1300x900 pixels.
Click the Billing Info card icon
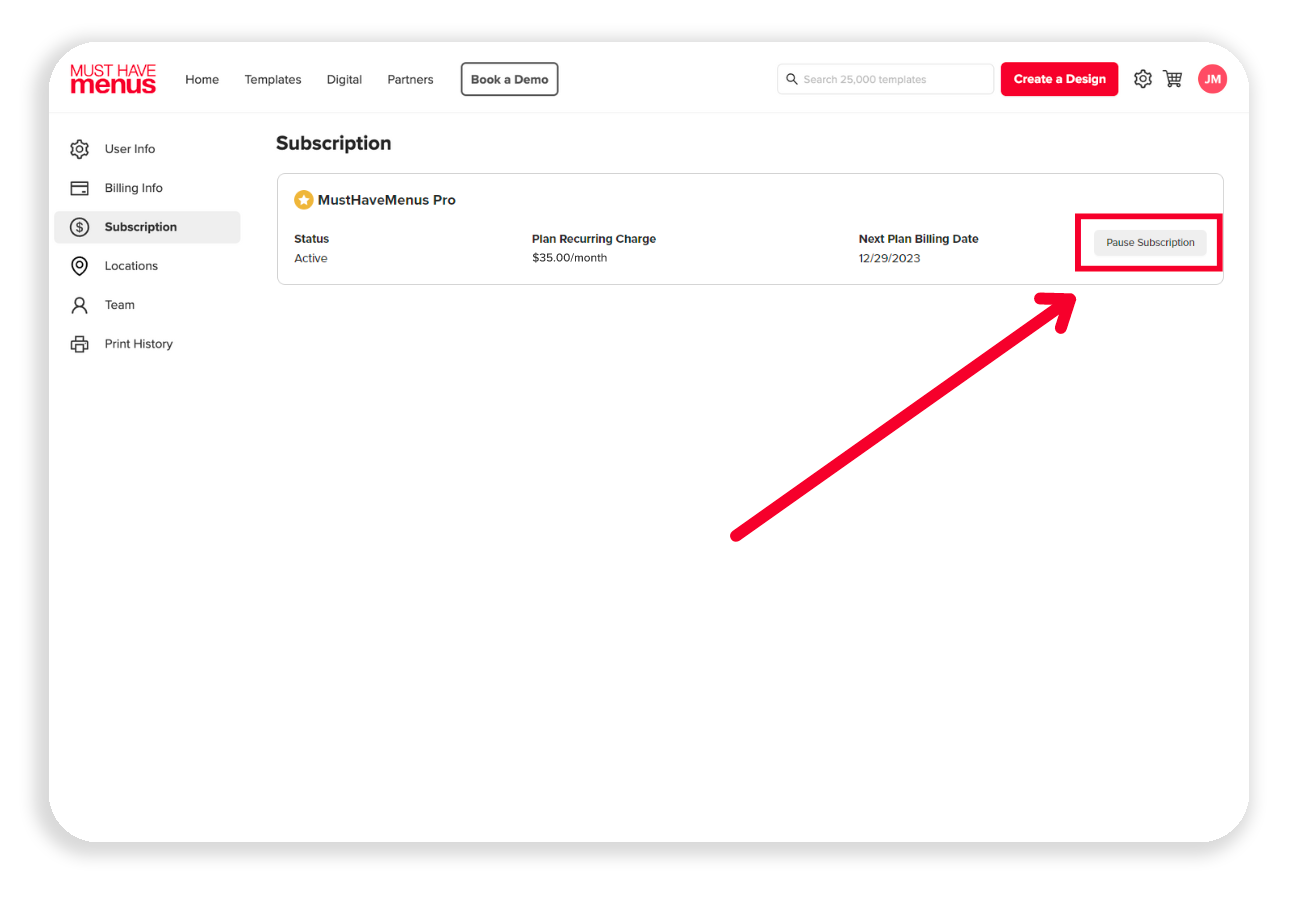(80, 188)
